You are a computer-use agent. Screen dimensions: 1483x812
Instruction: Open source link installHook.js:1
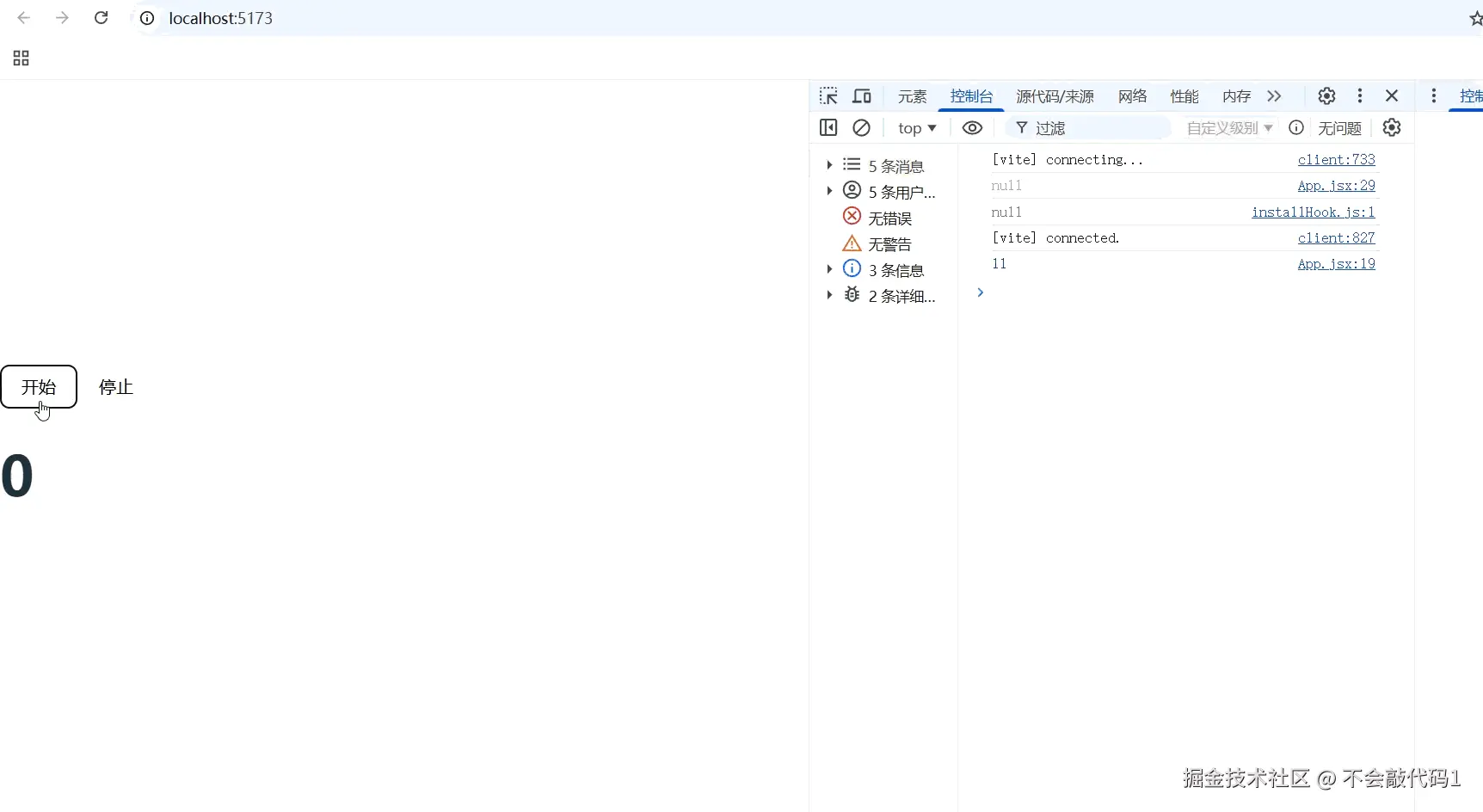coord(1313,212)
